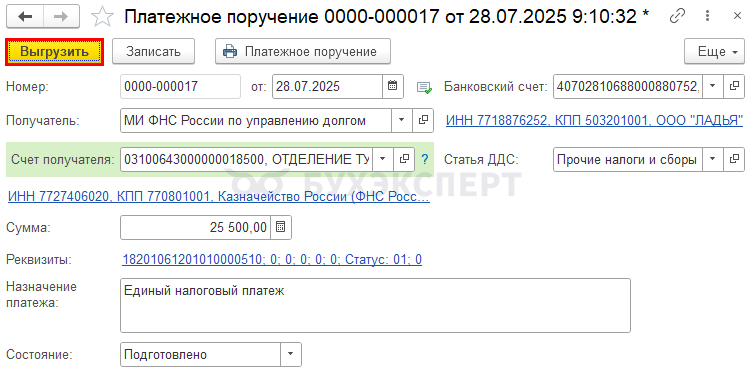Add document to favorites star
The width and height of the screenshot is (746, 370).
tap(102, 16)
